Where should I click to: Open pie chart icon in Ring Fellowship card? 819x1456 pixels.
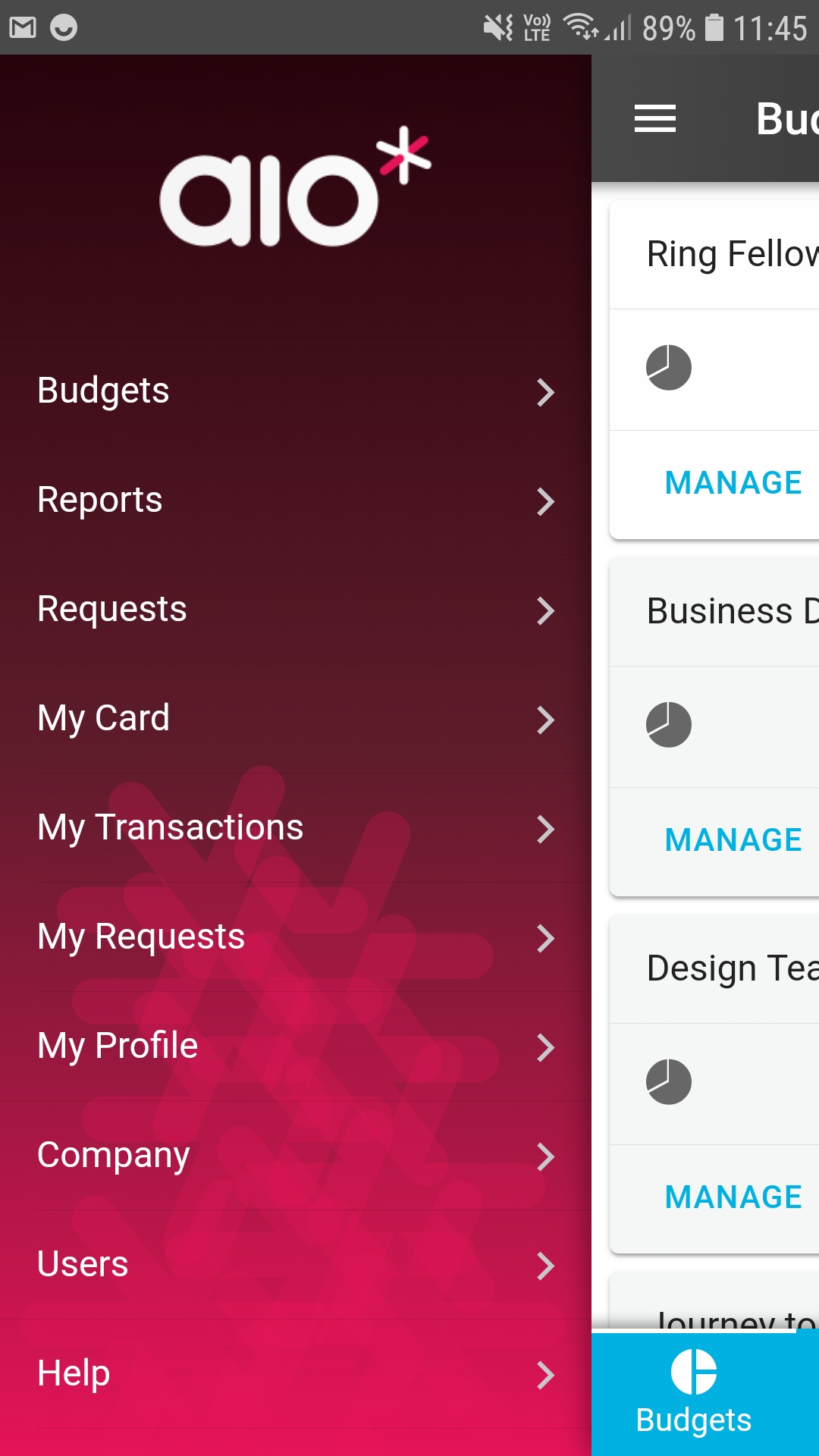[x=668, y=368]
